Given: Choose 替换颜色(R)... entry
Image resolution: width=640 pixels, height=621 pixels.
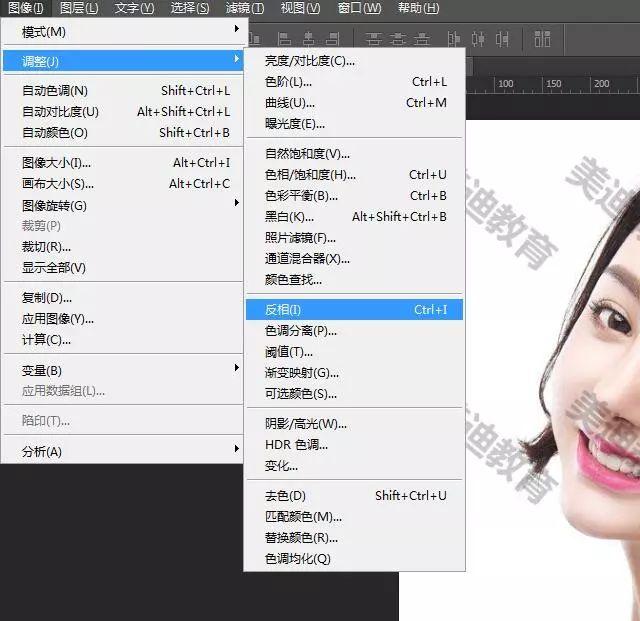Looking at the screenshot, I should point(354,538).
